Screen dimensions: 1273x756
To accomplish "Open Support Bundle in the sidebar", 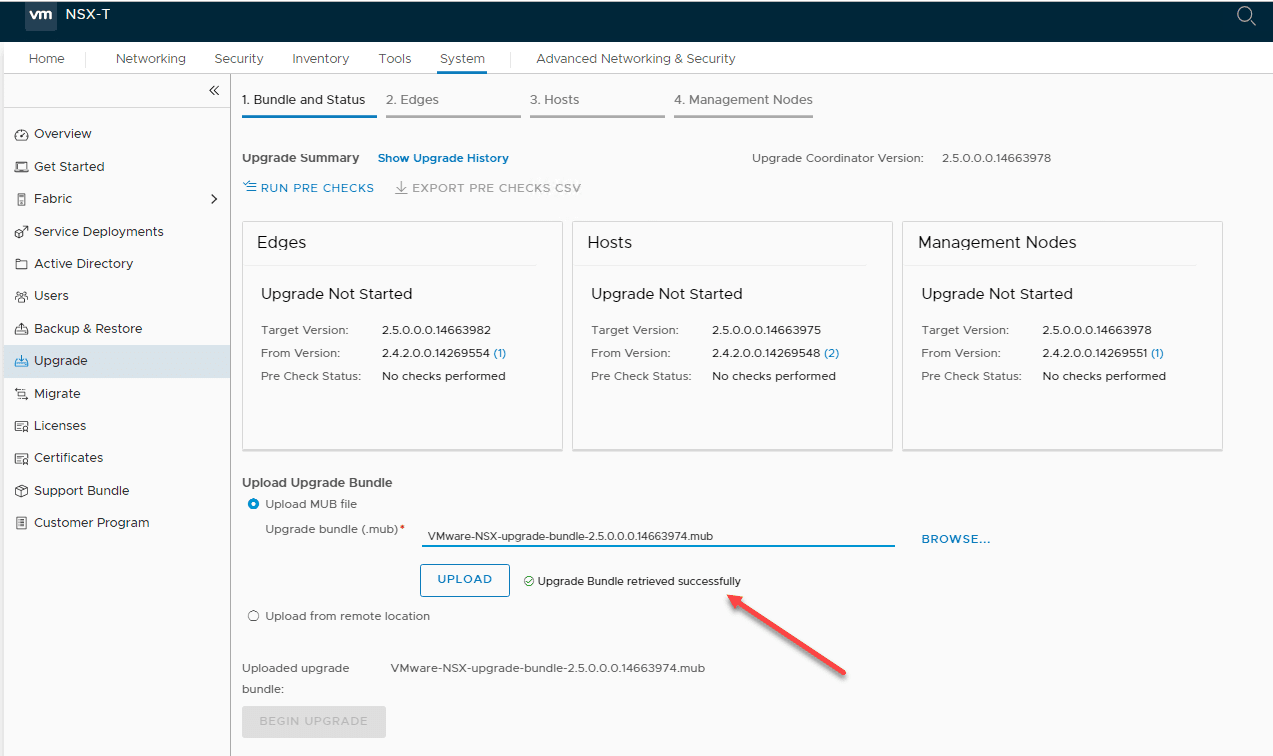I will (x=20, y=490).
